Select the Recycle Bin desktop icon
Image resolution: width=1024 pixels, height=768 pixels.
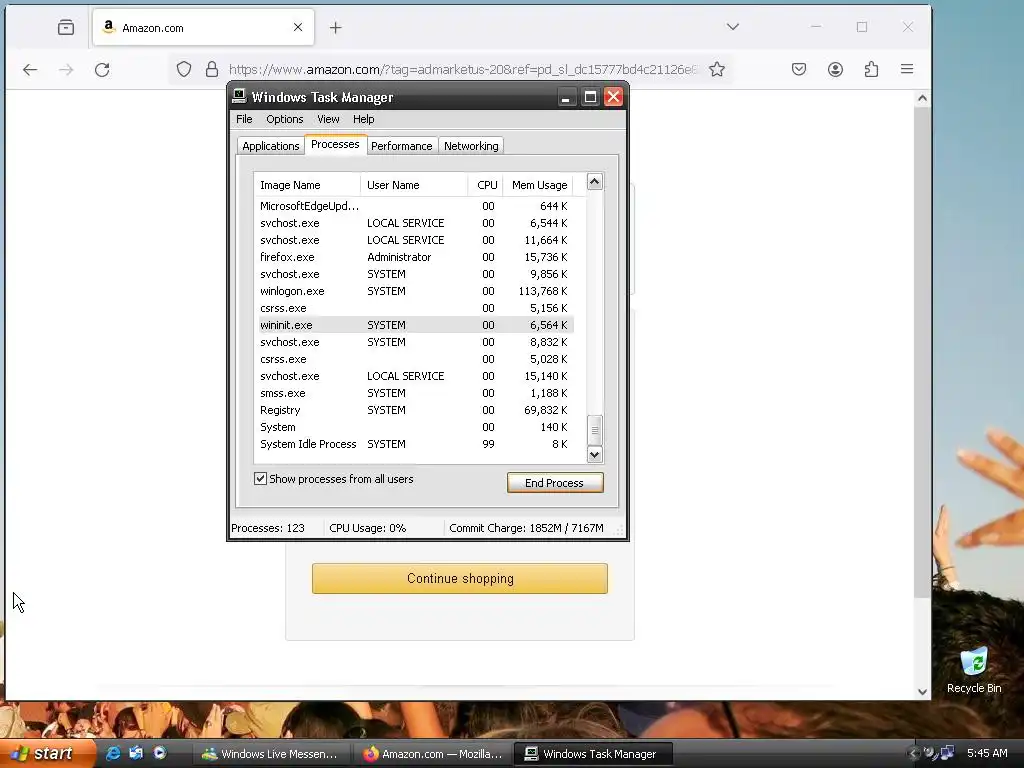click(974, 670)
